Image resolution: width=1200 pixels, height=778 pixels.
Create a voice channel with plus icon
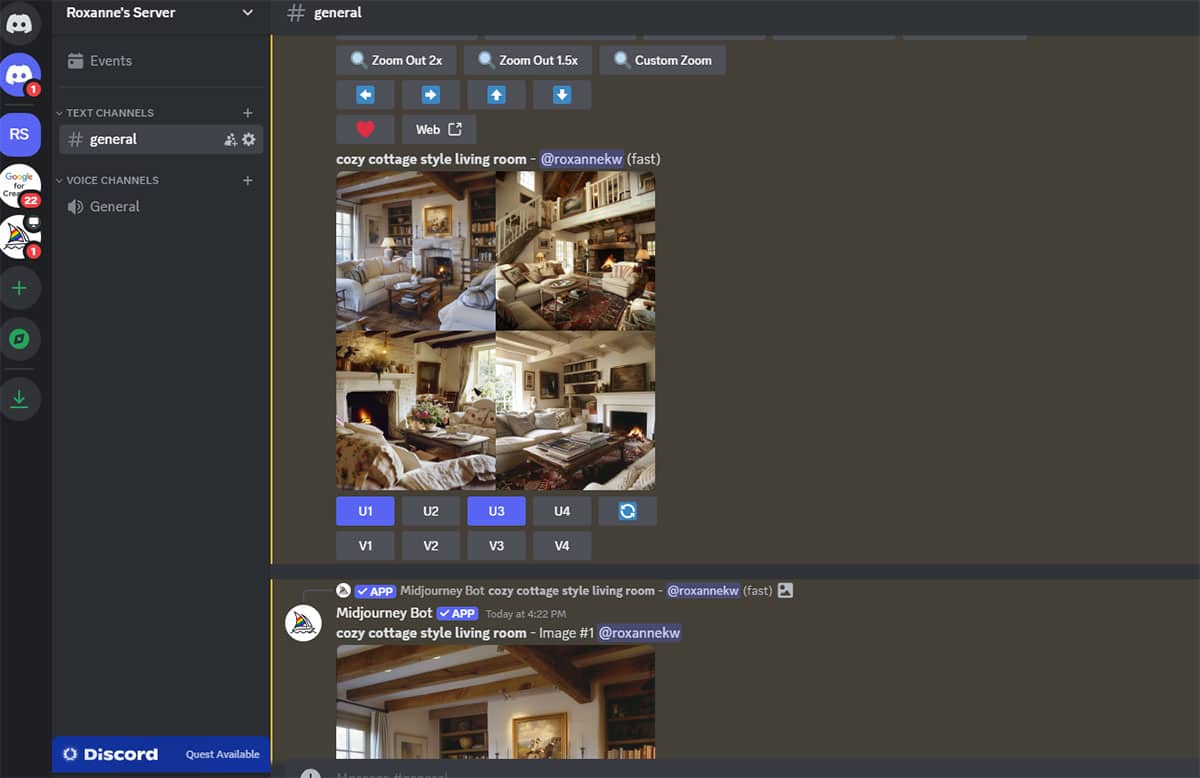coord(248,181)
